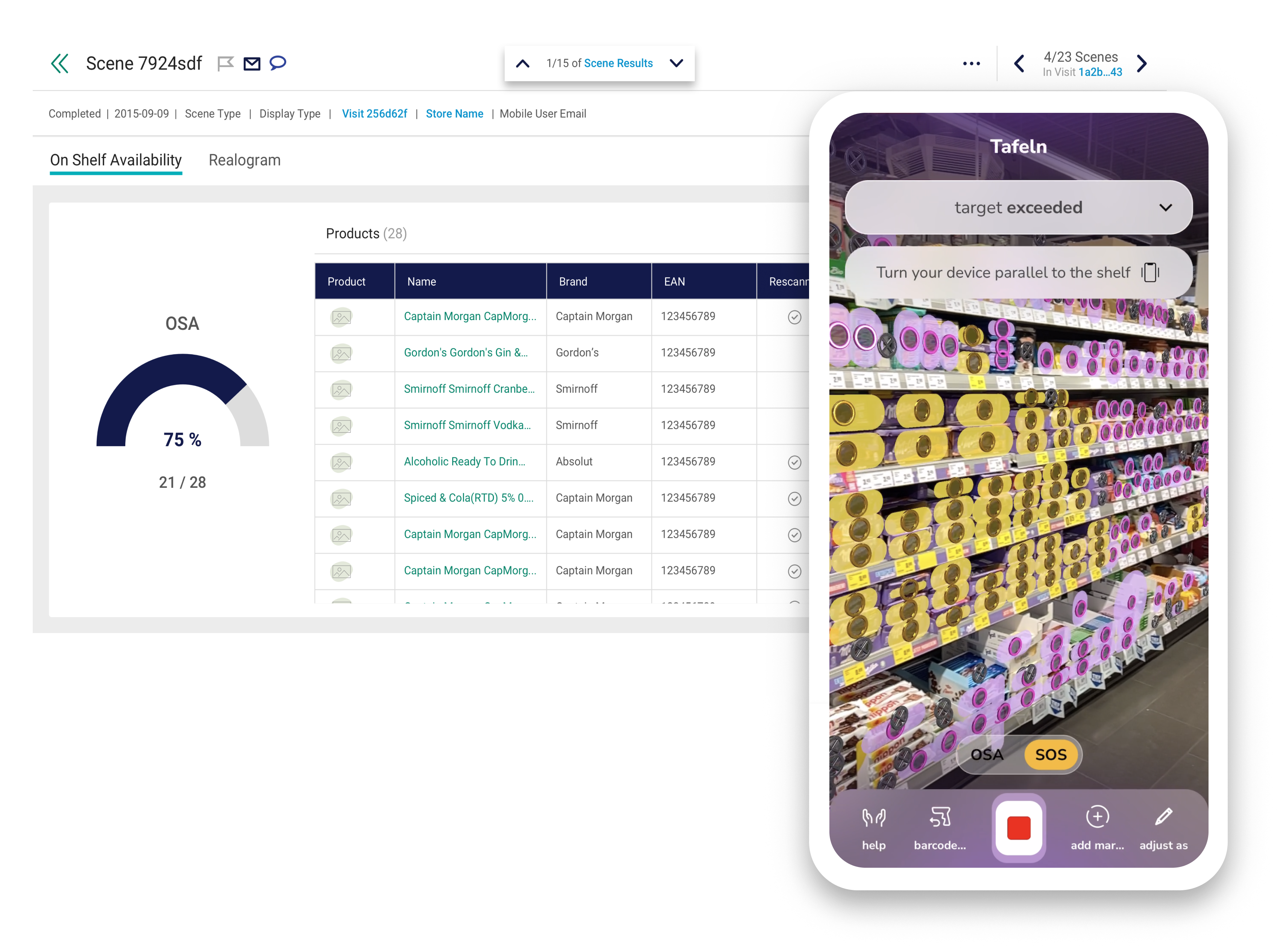
Task: Tap the barcode scanner icon
Action: pyautogui.click(x=940, y=817)
